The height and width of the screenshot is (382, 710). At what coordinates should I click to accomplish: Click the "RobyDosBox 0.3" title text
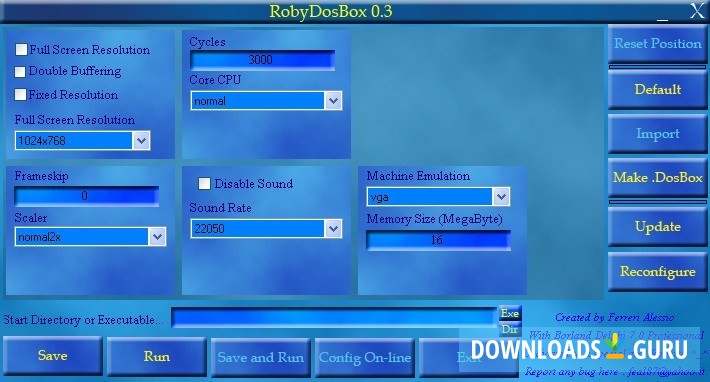pyautogui.click(x=331, y=12)
